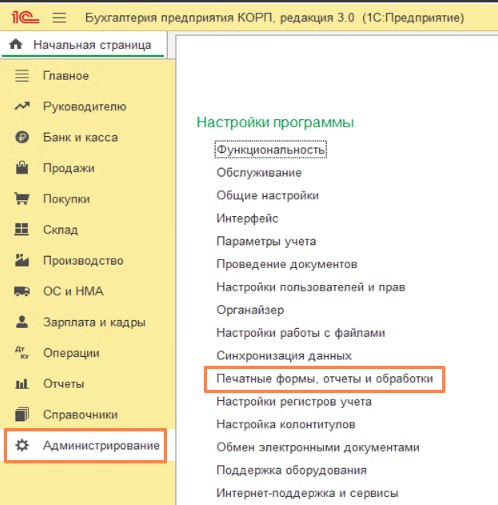498x505 pixels.
Task: Open Интернет-поддержка и сервисы link
Action: pyautogui.click(x=307, y=493)
